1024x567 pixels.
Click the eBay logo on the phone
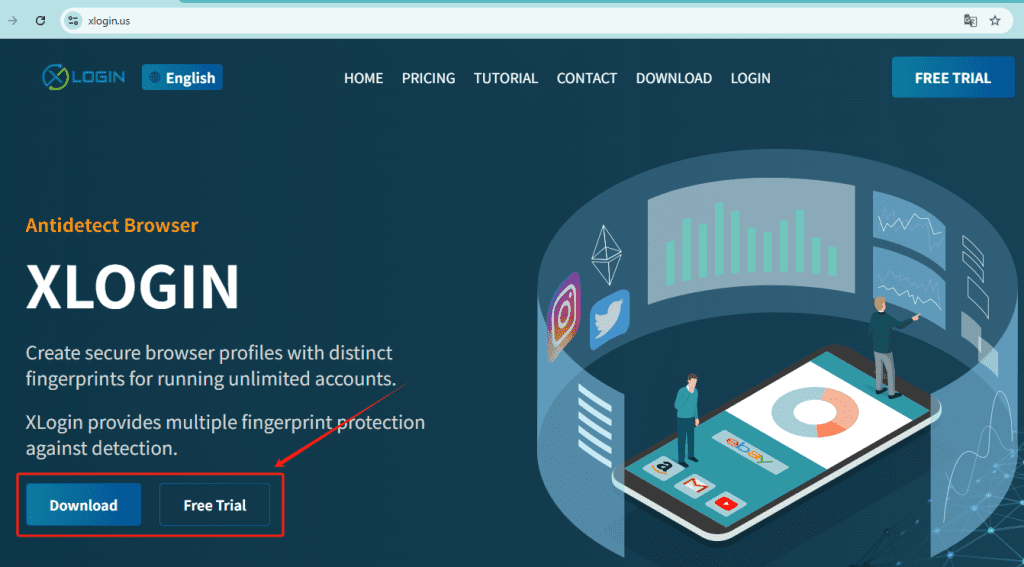pos(751,451)
